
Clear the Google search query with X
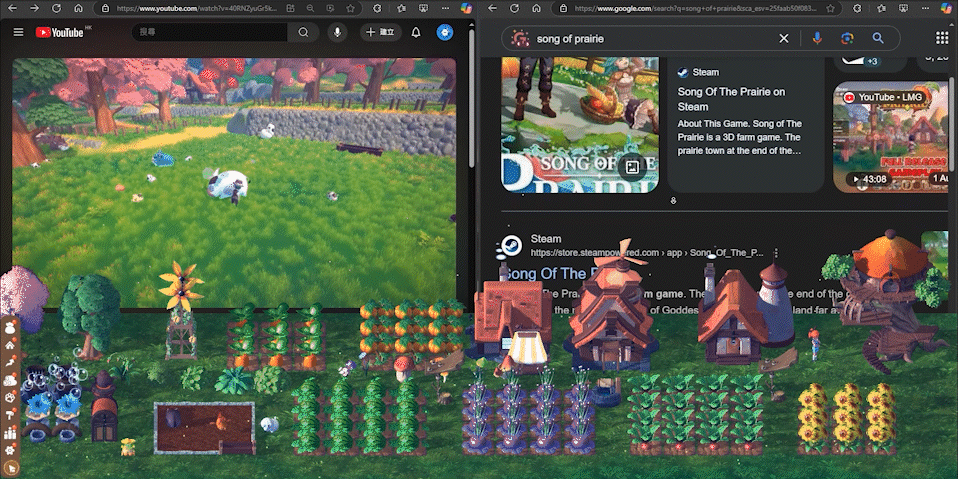(784, 38)
